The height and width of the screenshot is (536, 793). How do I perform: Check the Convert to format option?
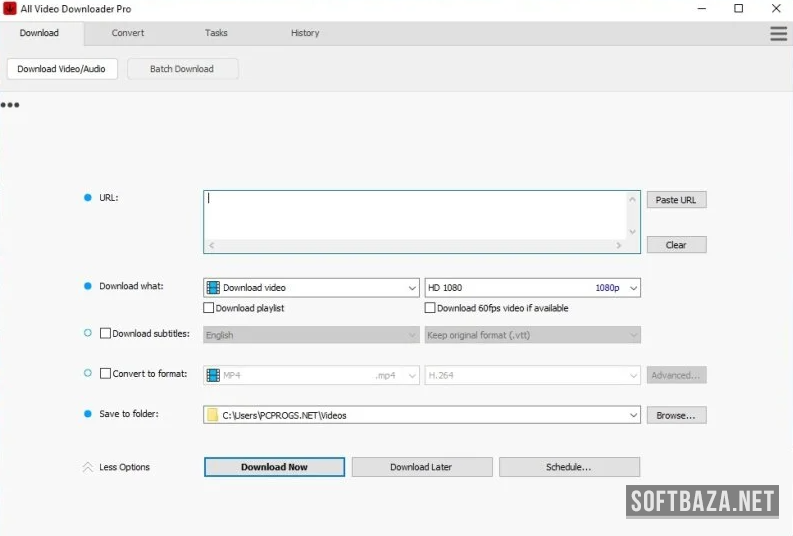pos(106,374)
